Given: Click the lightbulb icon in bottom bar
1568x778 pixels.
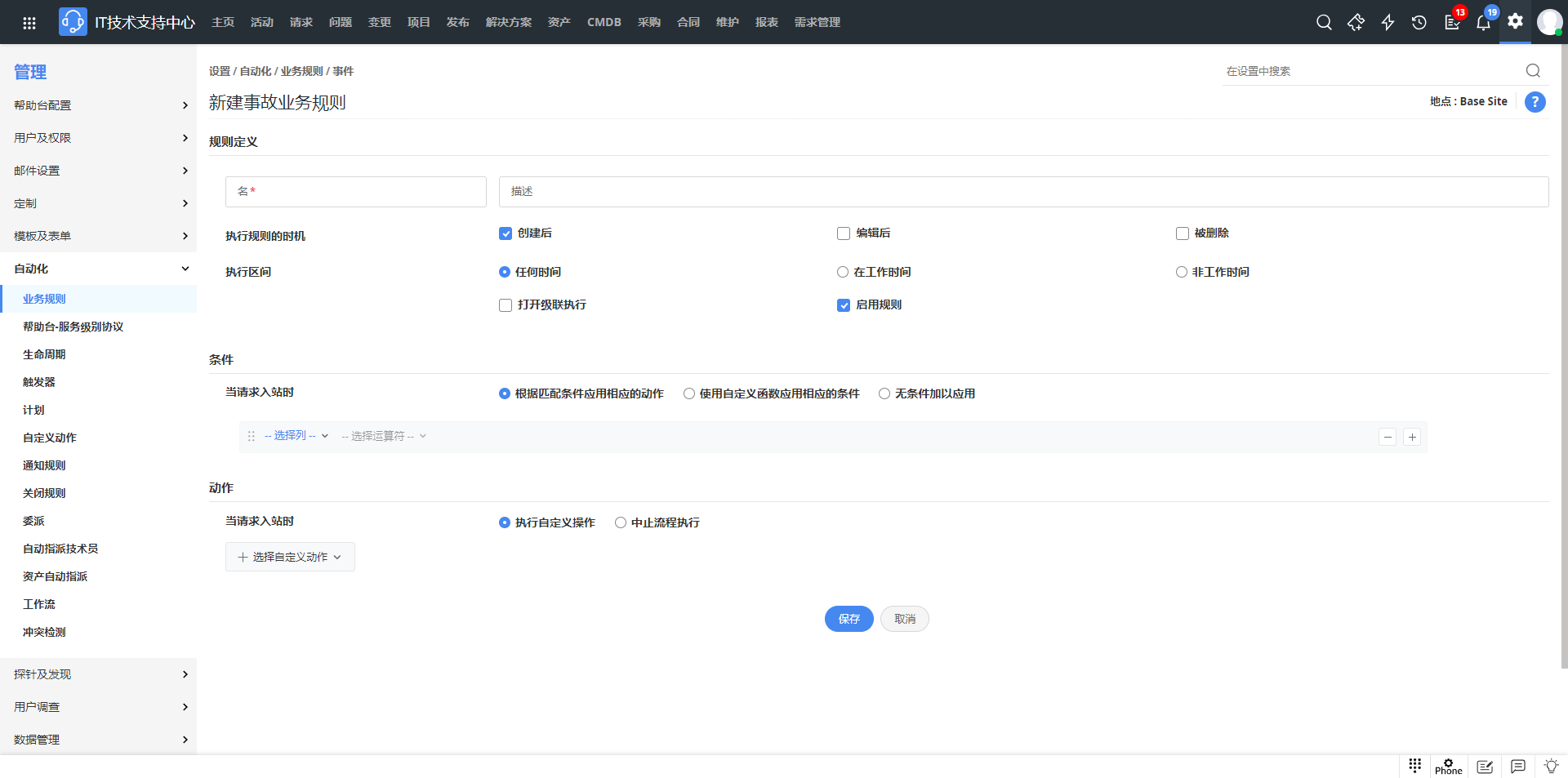Looking at the screenshot, I should pos(1551,767).
